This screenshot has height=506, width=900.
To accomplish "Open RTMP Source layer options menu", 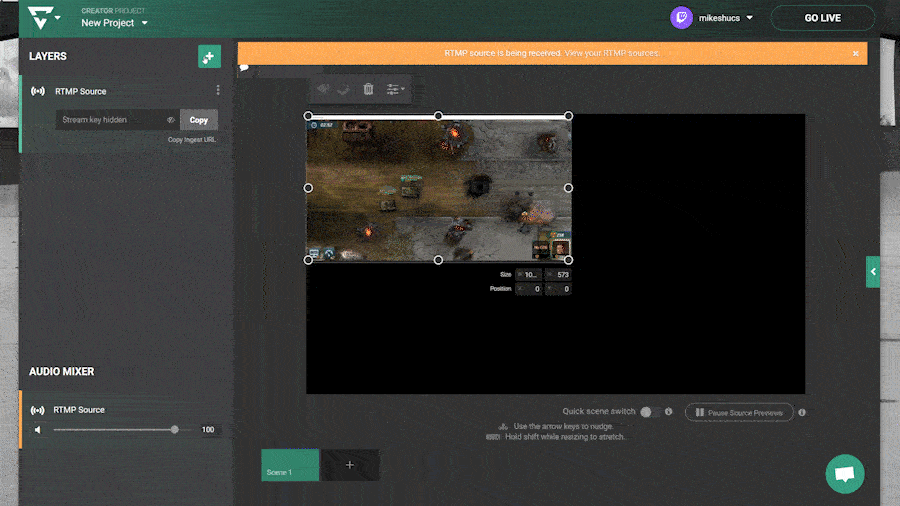I will click(x=218, y=90).
